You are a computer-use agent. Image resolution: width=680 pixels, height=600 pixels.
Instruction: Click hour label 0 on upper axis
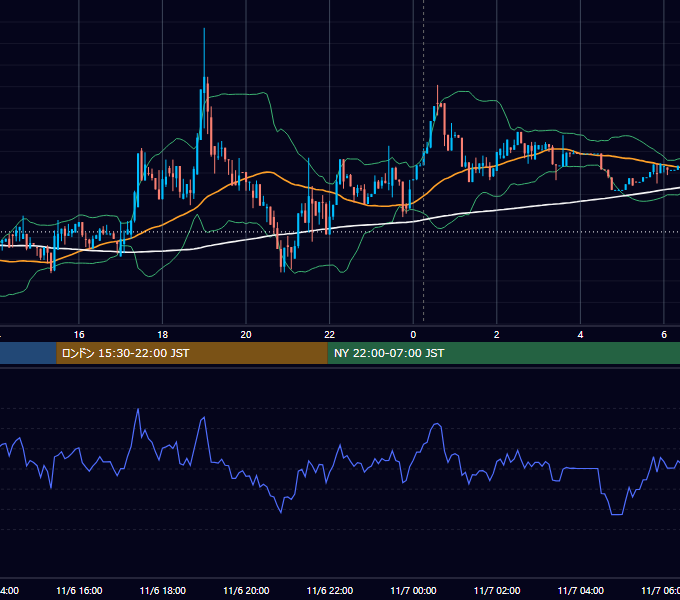(x=413, y=335)
